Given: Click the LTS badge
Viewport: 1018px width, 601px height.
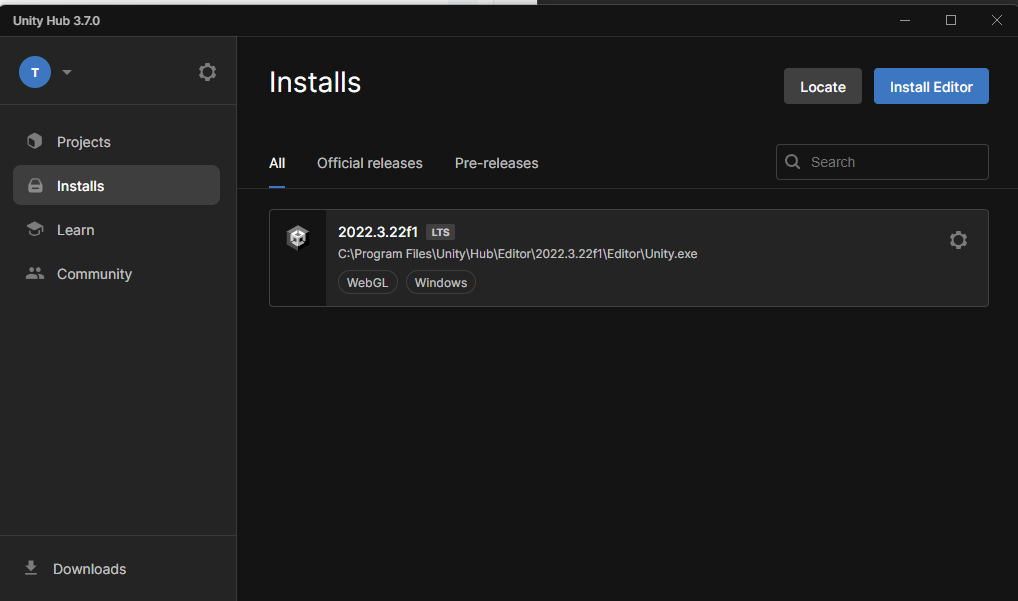Looking at the screenshot, I should pyautogui.click(x=440, y=232).
